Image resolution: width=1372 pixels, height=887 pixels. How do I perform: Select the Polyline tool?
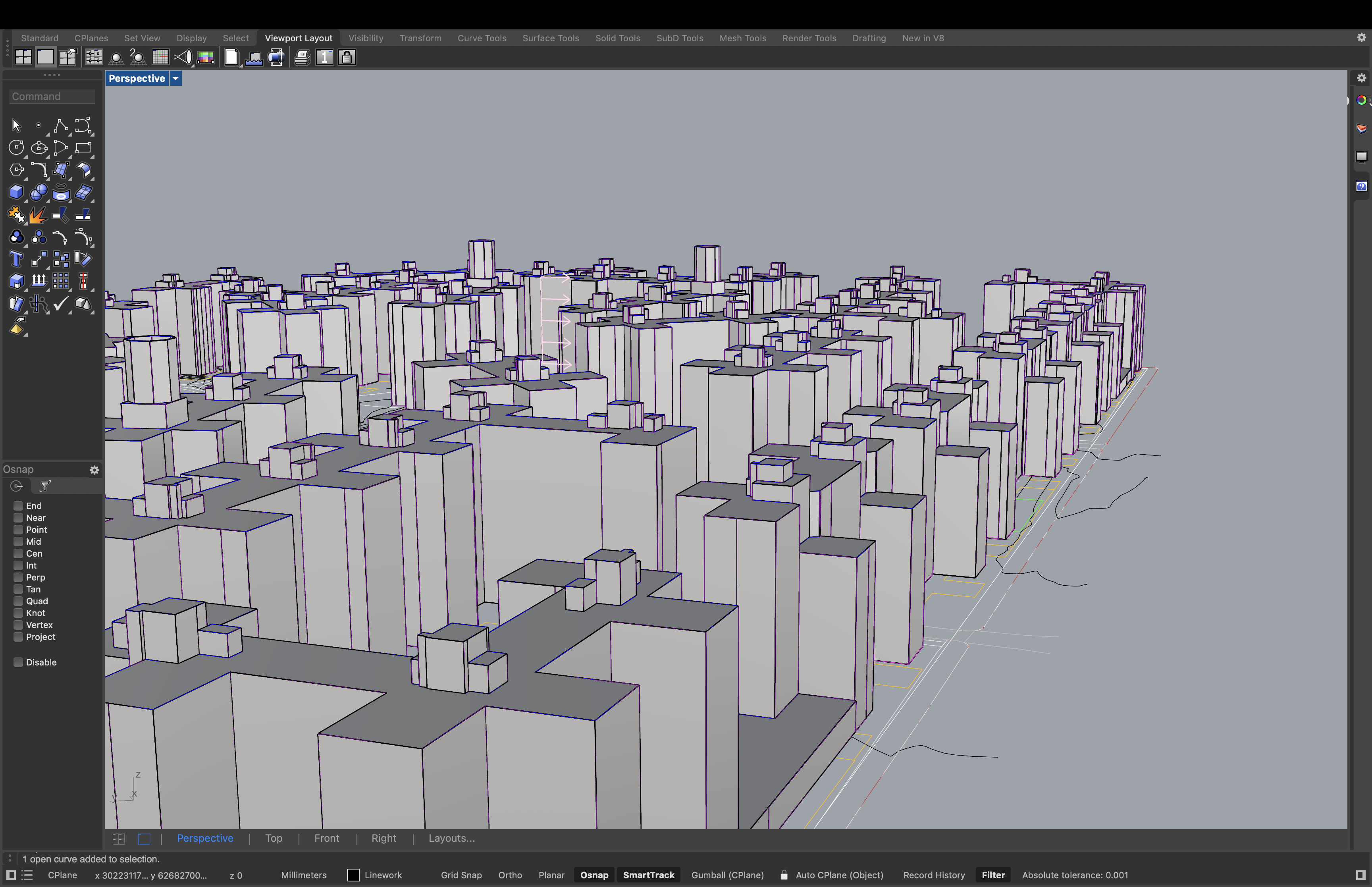click(60, 125)
